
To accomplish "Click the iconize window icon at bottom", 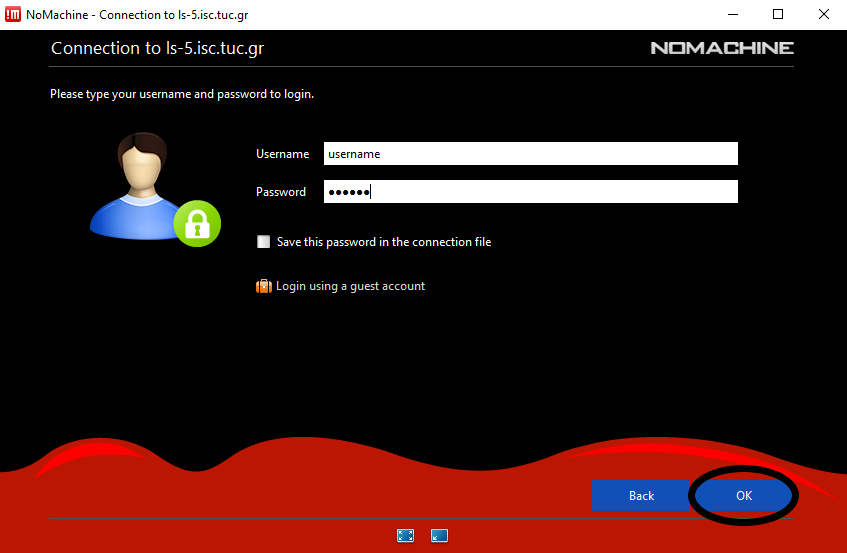I will [439, 536].
